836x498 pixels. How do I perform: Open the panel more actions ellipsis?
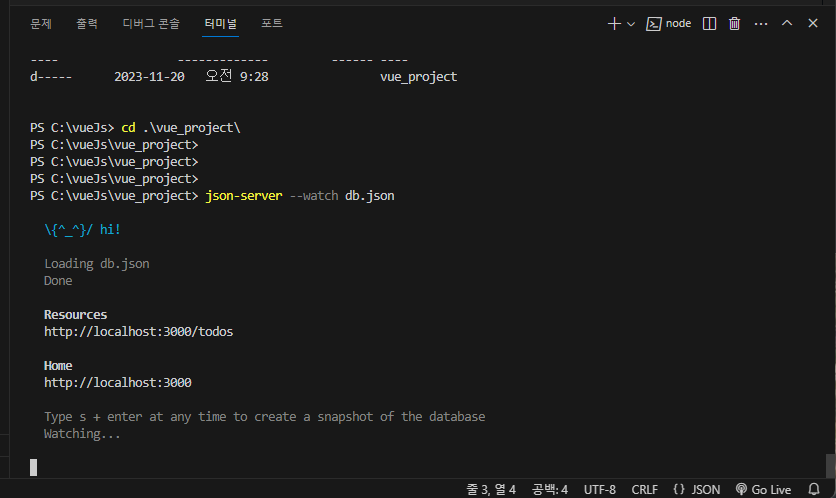761,24
